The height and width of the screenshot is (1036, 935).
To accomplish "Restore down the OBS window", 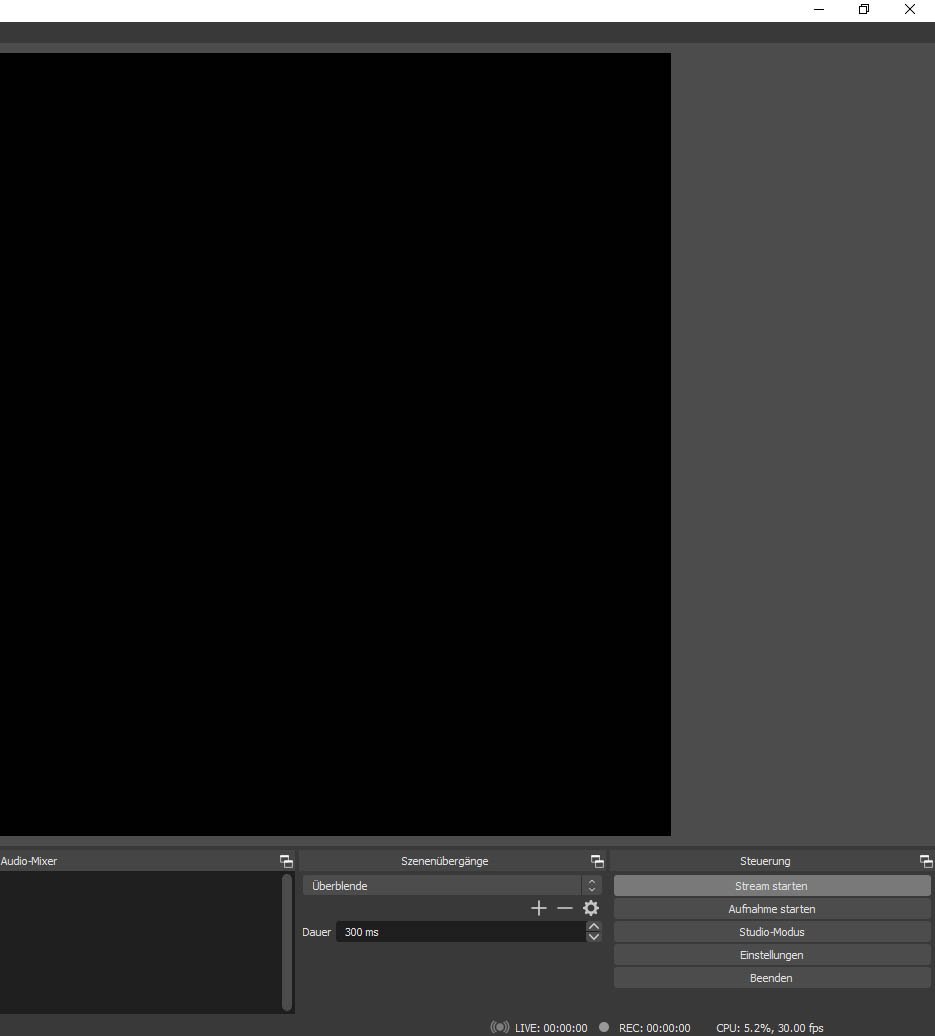I will click(864, 9).
